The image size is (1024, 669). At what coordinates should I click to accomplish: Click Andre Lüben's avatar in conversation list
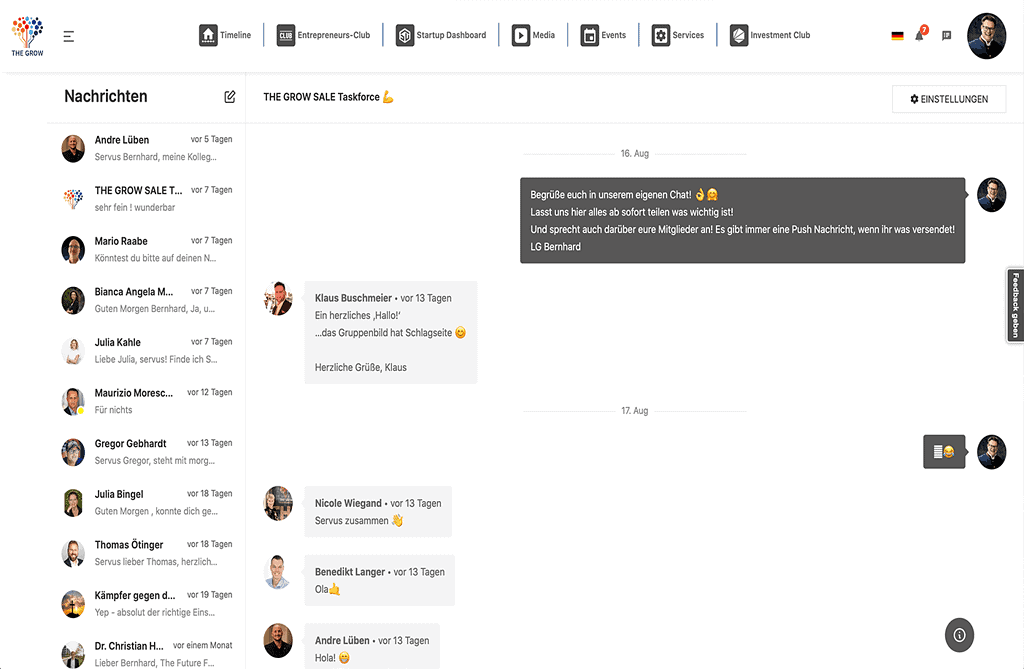pos(73,149)
